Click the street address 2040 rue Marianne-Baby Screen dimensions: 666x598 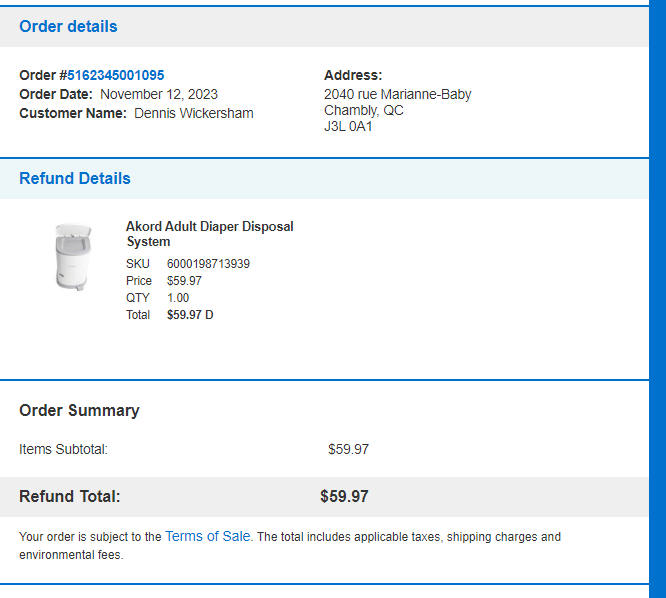click(x=398, y=94)
